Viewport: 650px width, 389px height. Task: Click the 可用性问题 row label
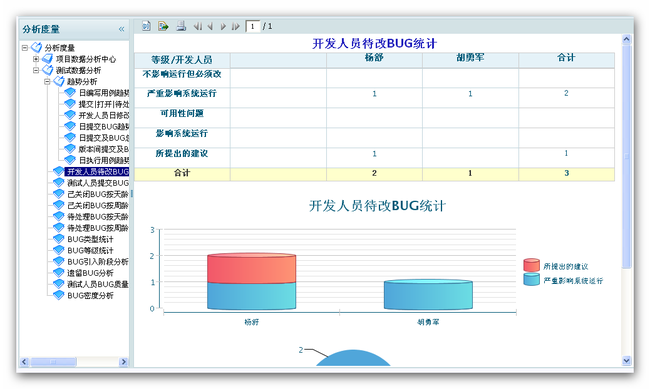(182, 113)
